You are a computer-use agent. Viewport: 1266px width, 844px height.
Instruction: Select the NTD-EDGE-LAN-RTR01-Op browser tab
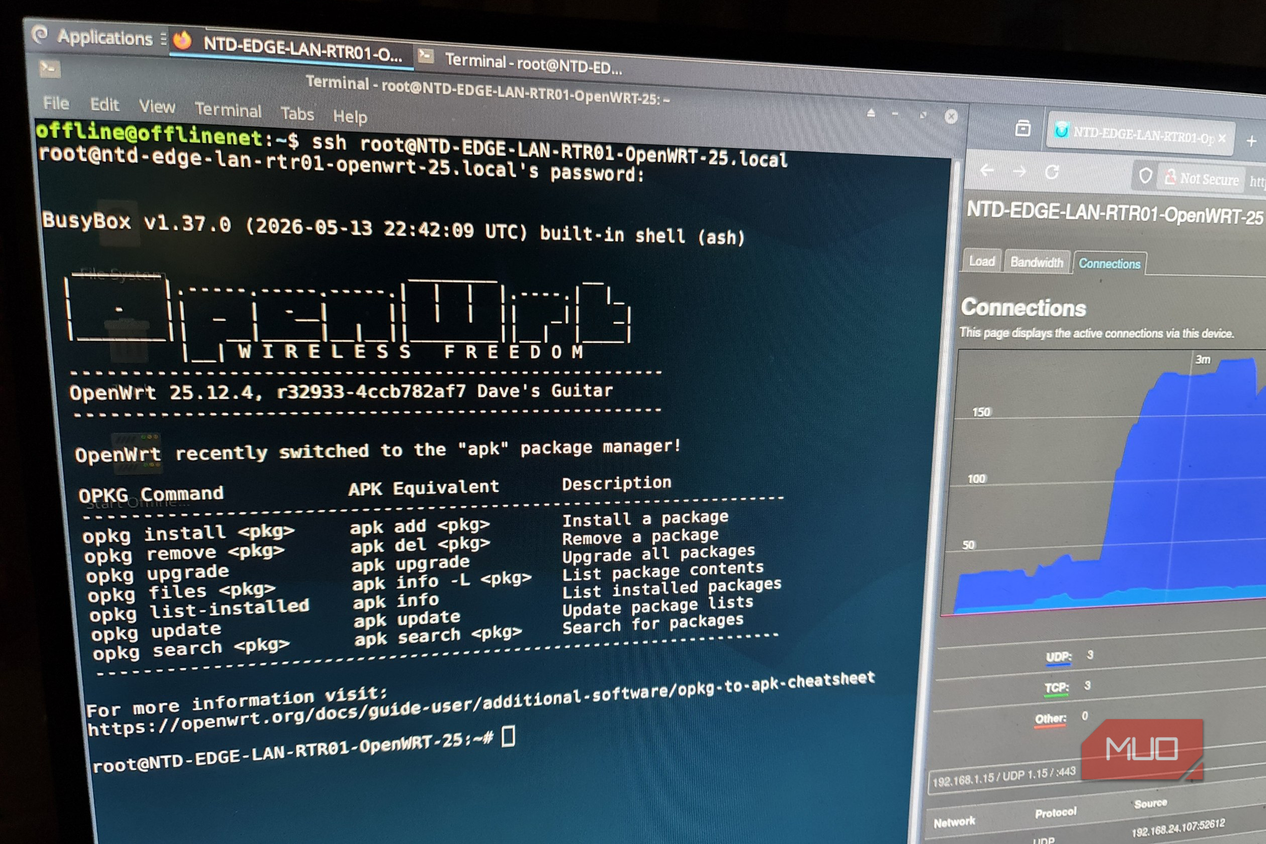tap(1139, 134)
